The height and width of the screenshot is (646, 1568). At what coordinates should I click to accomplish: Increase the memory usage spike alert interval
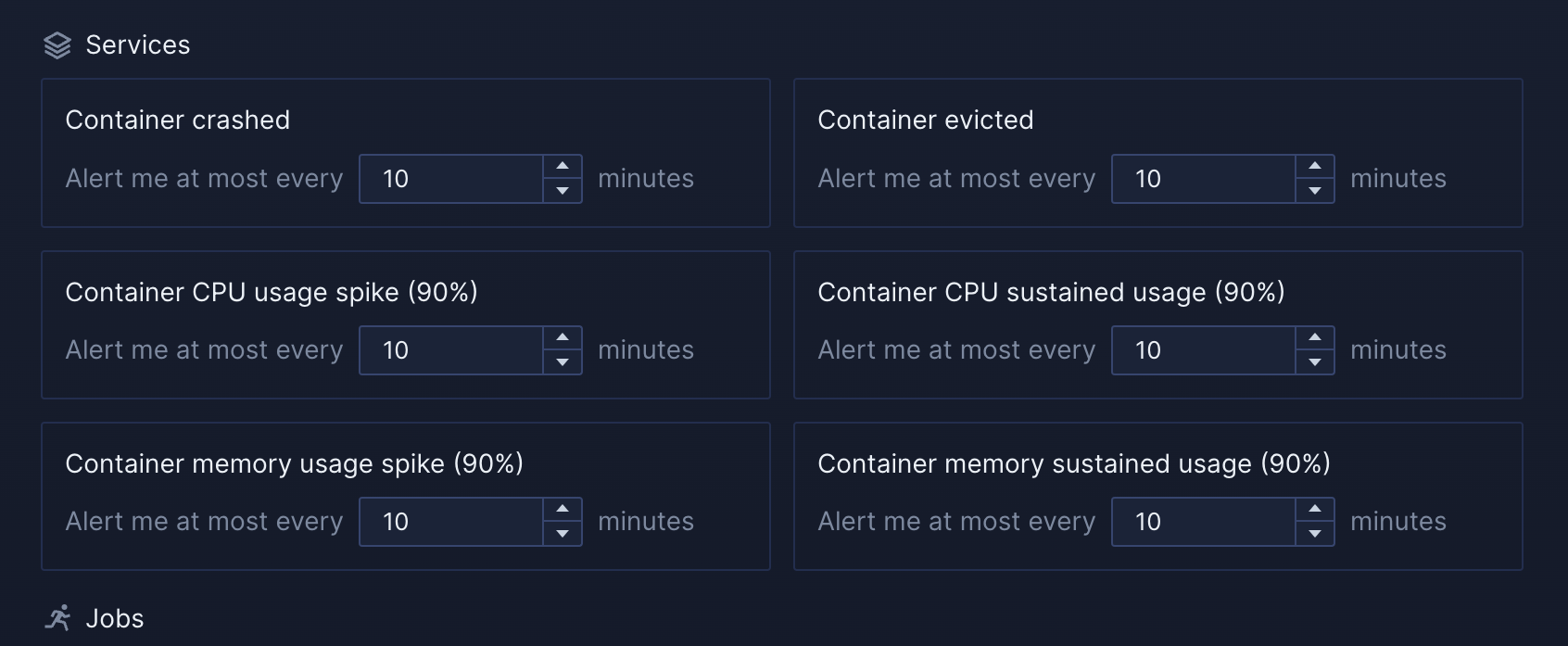click(x=563, y=511)
